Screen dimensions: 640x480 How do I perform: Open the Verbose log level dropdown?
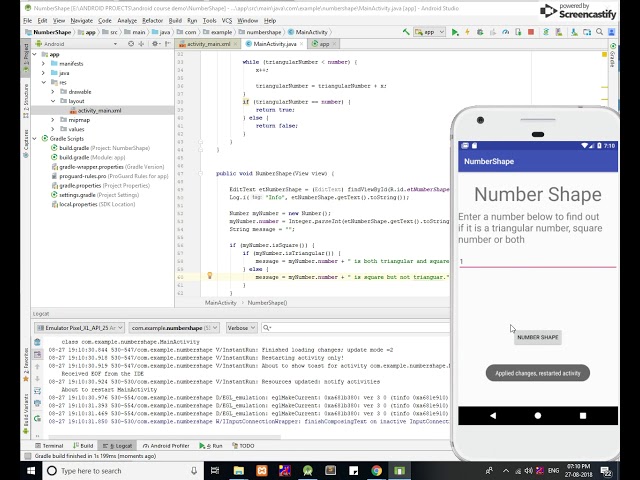(241, 328)
